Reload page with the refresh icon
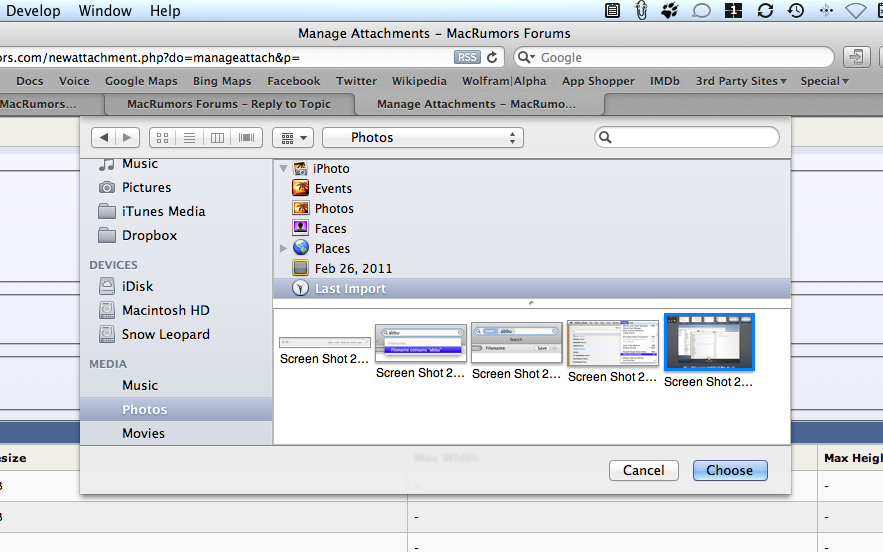The width and height of the screenshot is (883, 552). [492, 57]
